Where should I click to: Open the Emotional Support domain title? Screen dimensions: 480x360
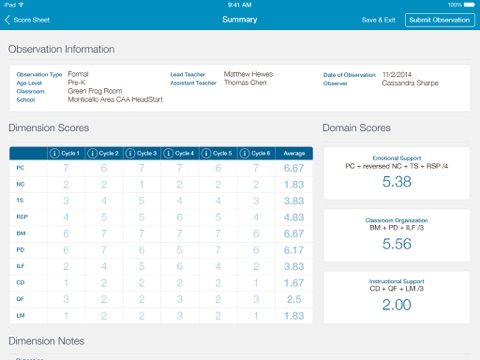397,158
